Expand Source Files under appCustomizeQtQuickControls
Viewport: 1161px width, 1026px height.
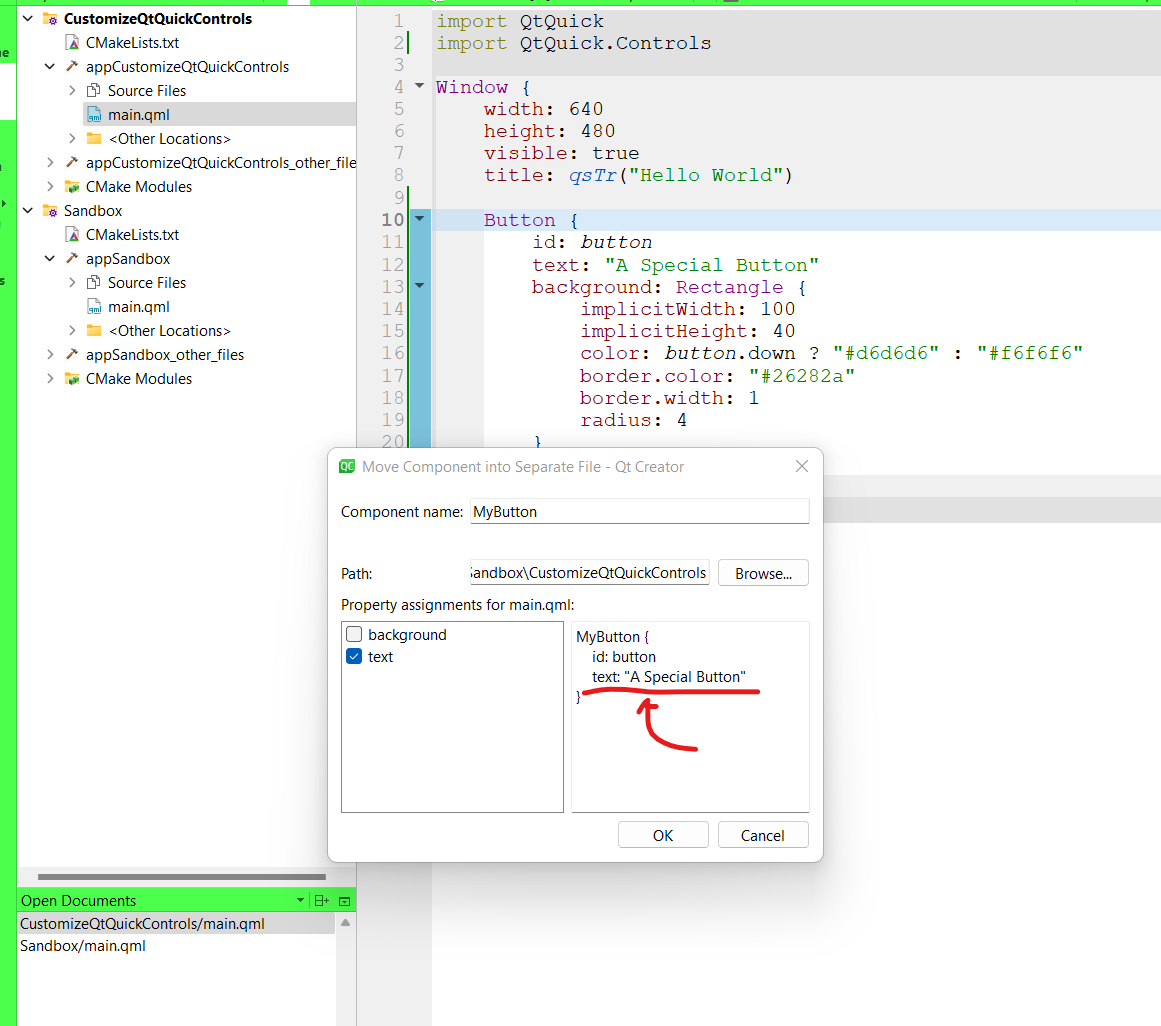coord(72,90)
